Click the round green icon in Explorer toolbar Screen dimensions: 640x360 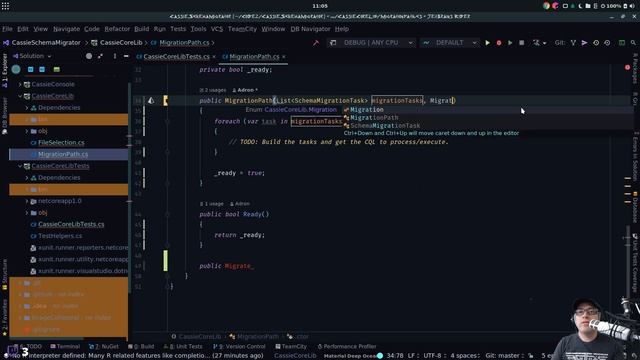[x=16, y=69]
